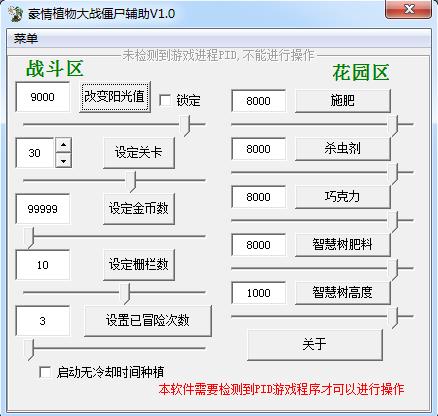Click the slider thumb under 智慧树高度
Screen dimensions: 438x416
point(393,318)
